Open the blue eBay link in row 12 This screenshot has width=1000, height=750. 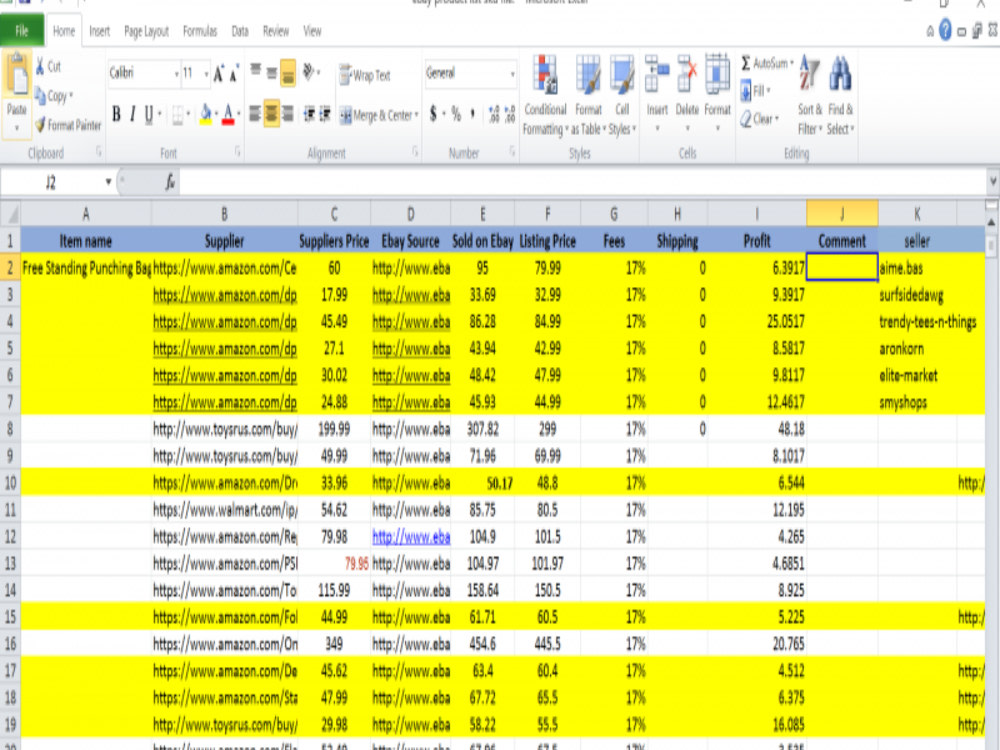(411, 537)
